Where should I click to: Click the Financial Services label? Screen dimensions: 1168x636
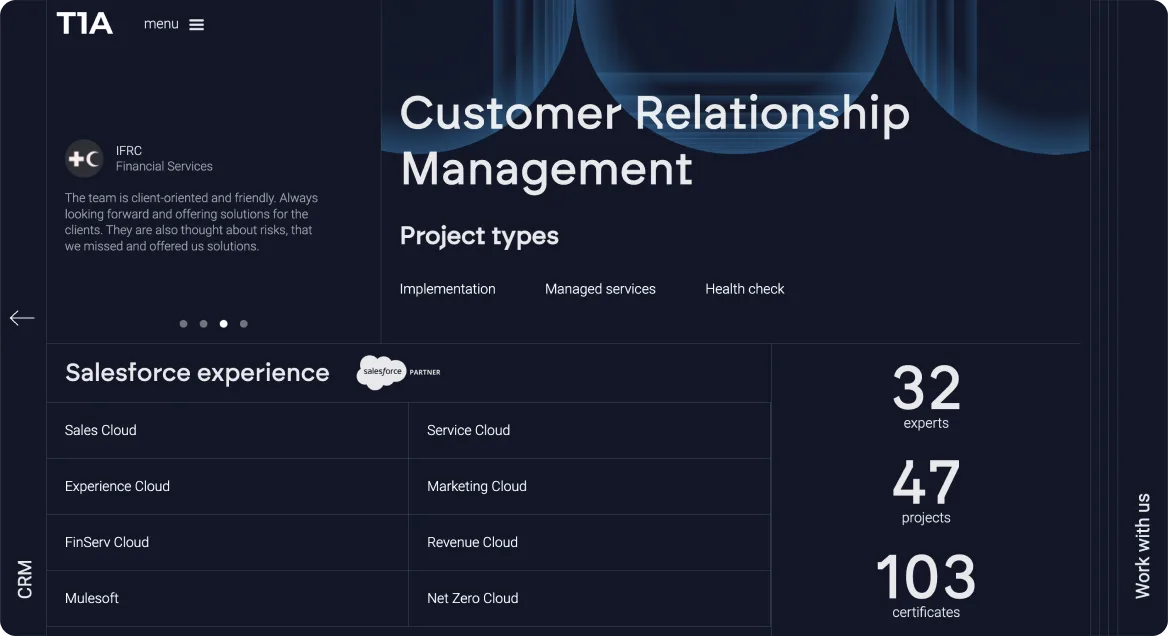pos(164,166)
